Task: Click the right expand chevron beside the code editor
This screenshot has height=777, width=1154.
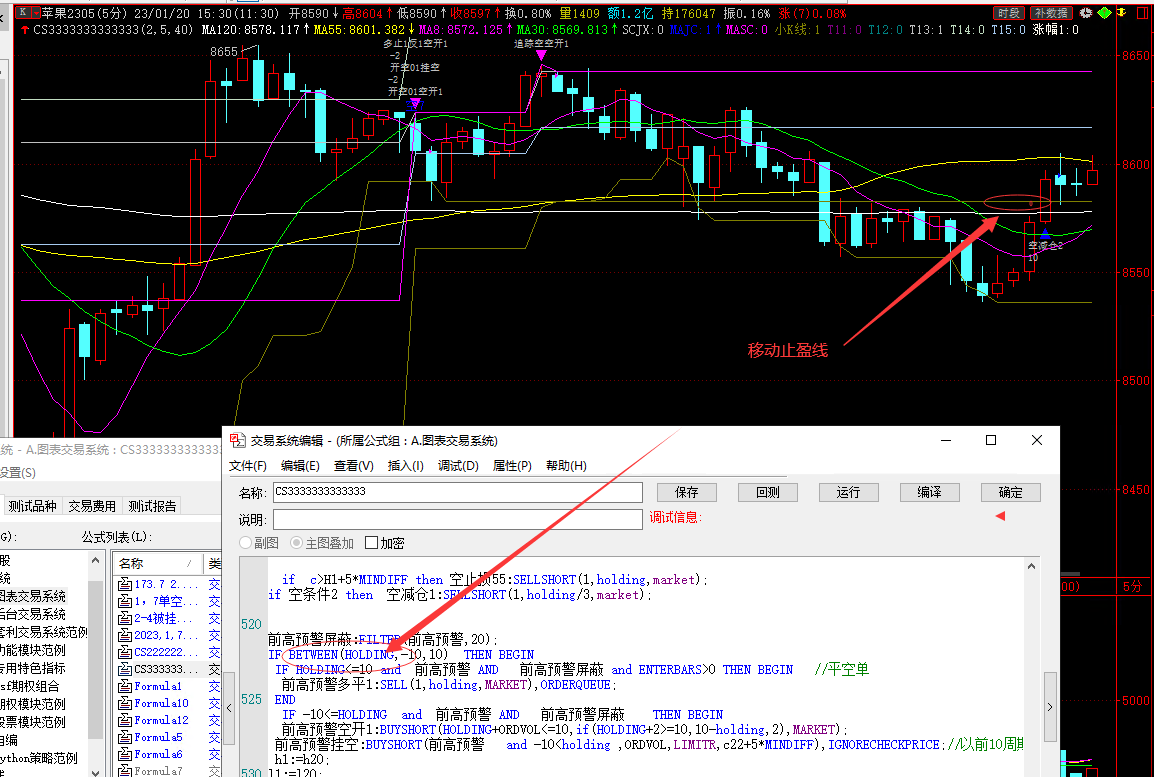Action: (1050, 707)
